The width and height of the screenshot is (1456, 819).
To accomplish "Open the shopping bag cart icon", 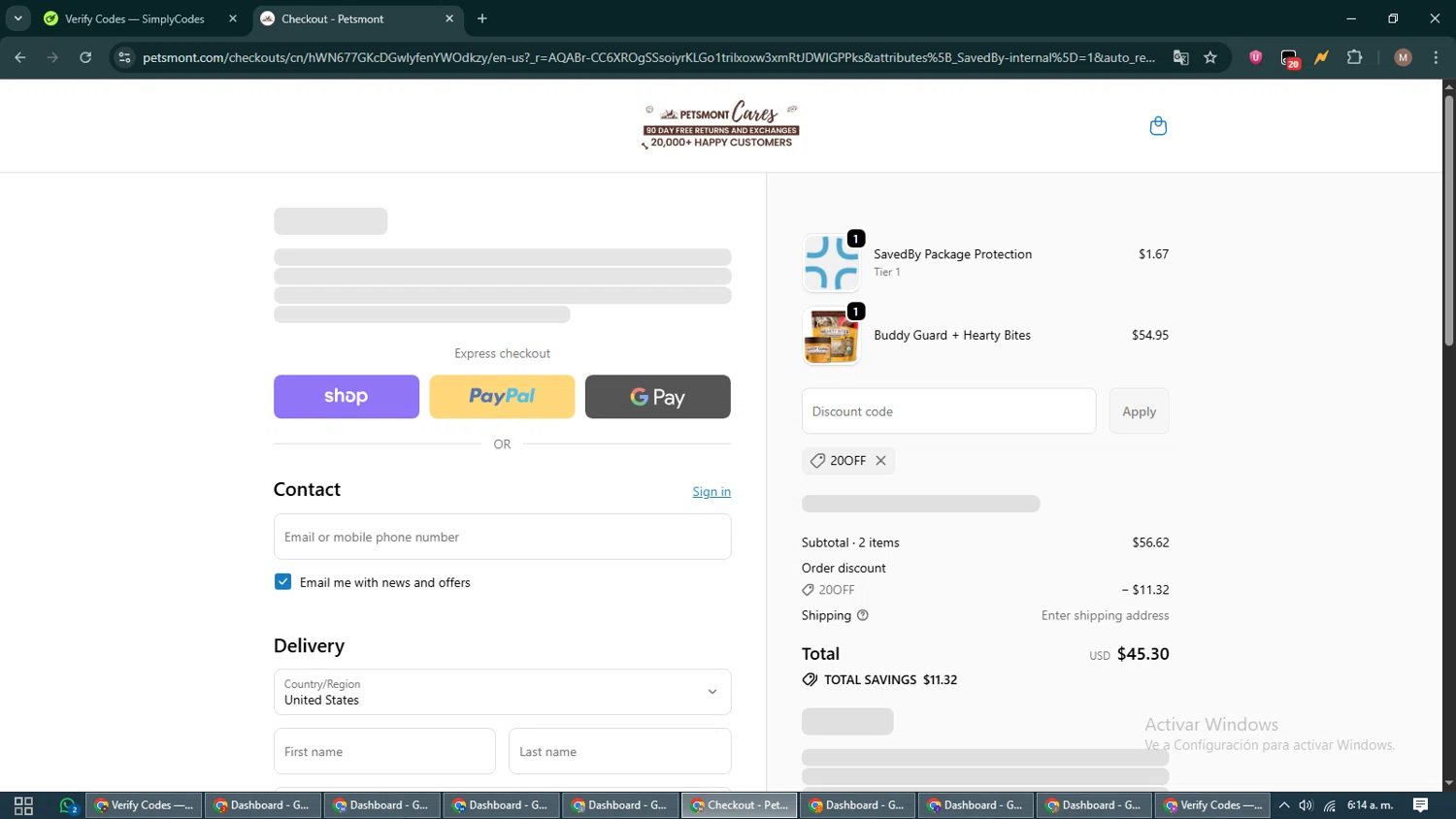I will (1158, 126).
